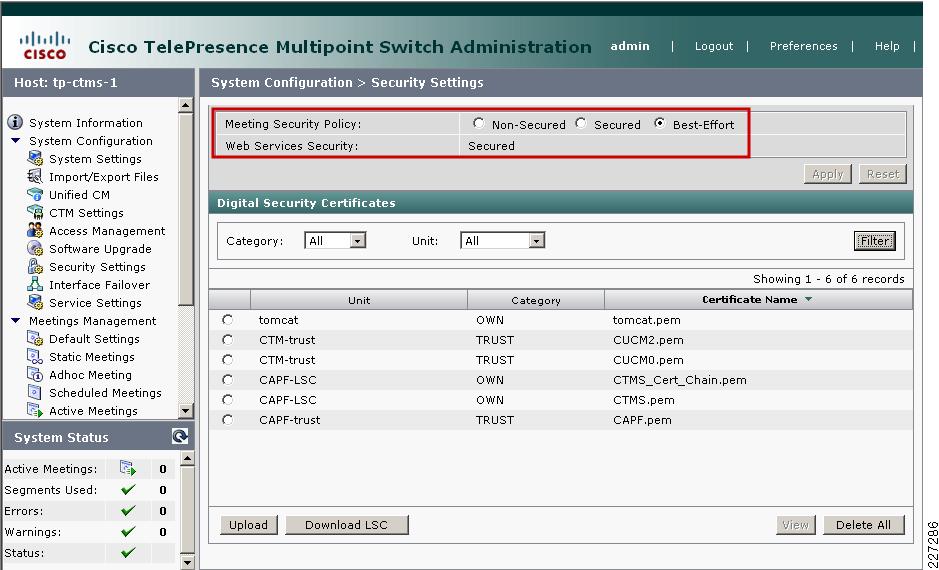
Task: Click the Upload button
Action: pyautogui.click(x=248, y=525)
